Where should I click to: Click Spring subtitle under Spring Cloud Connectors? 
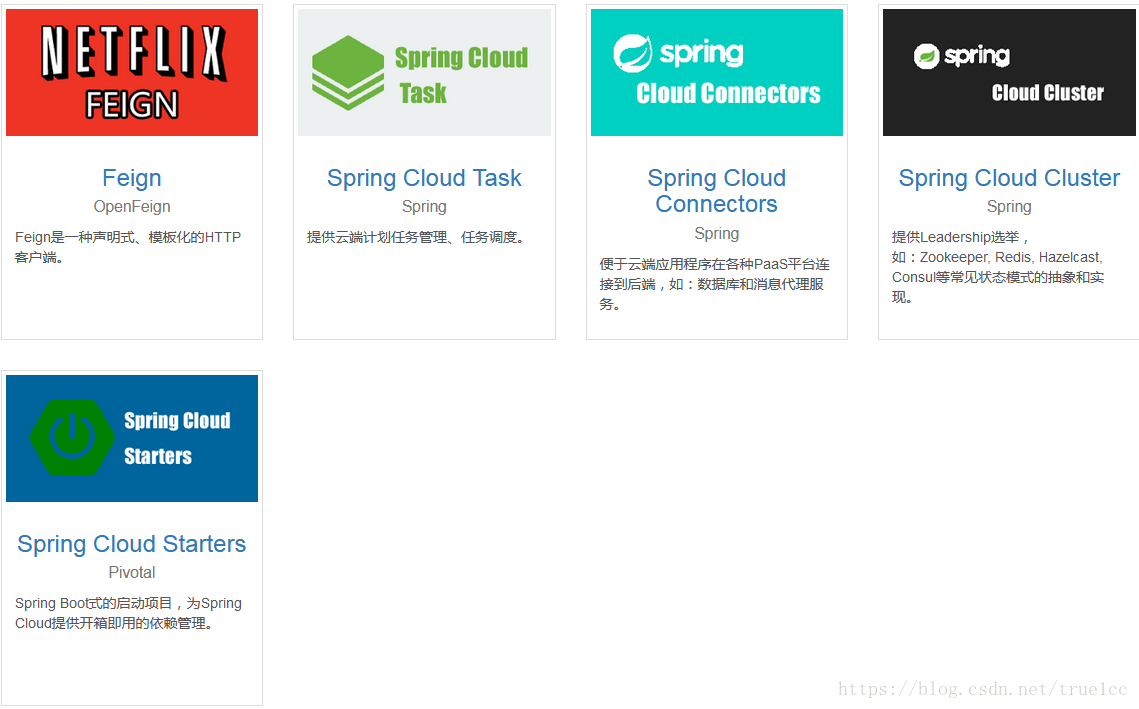tap(716, 234)
